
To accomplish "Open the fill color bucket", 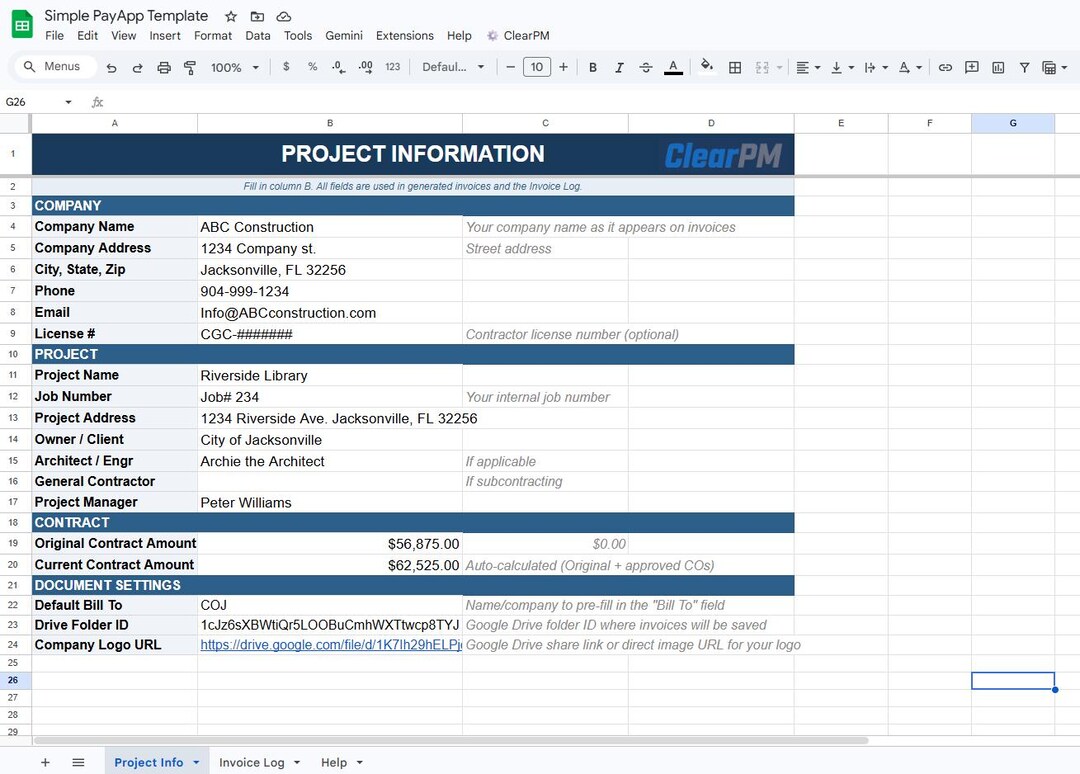I will coord(706,67).
